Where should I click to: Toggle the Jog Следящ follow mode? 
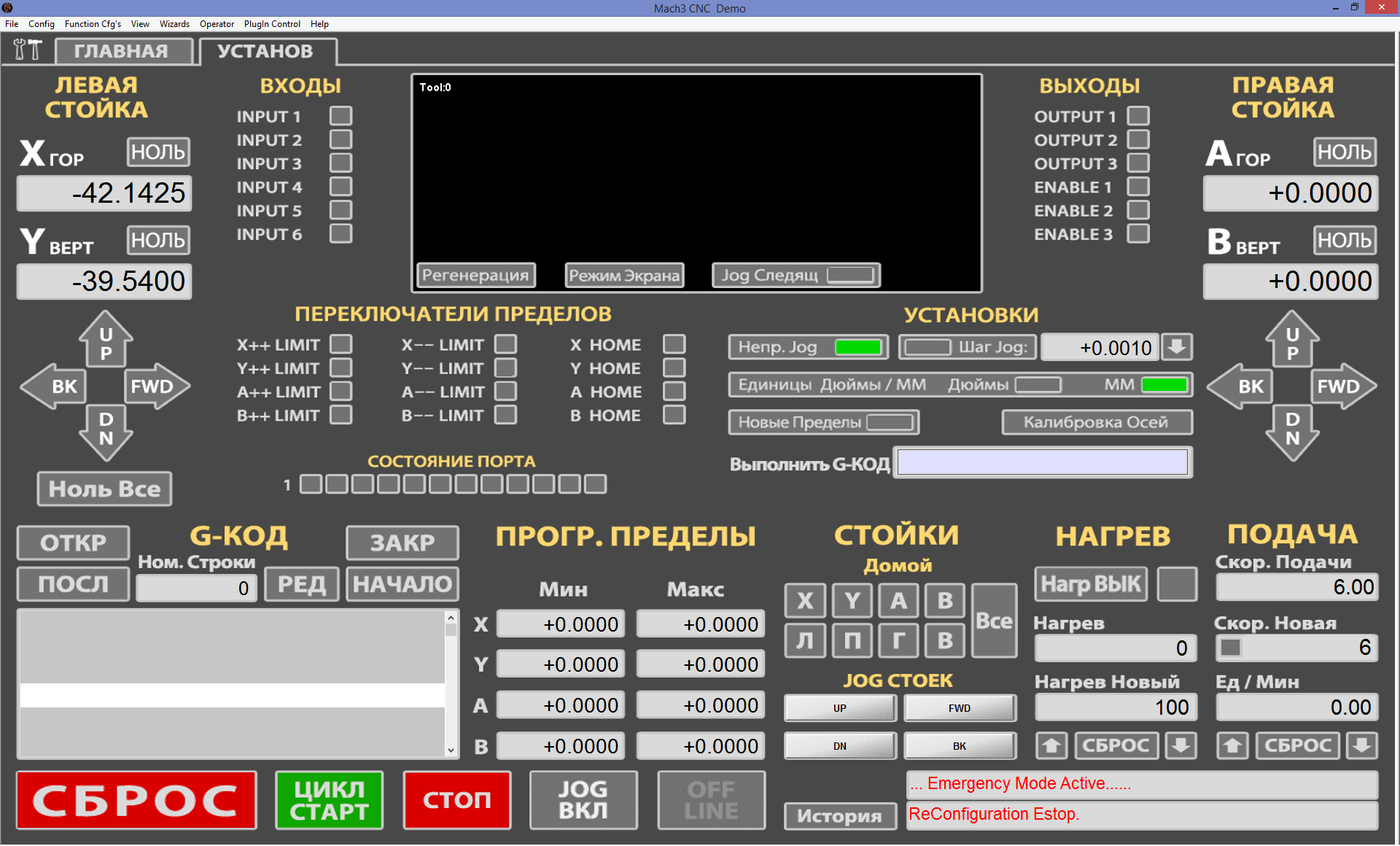coord(796,275)
